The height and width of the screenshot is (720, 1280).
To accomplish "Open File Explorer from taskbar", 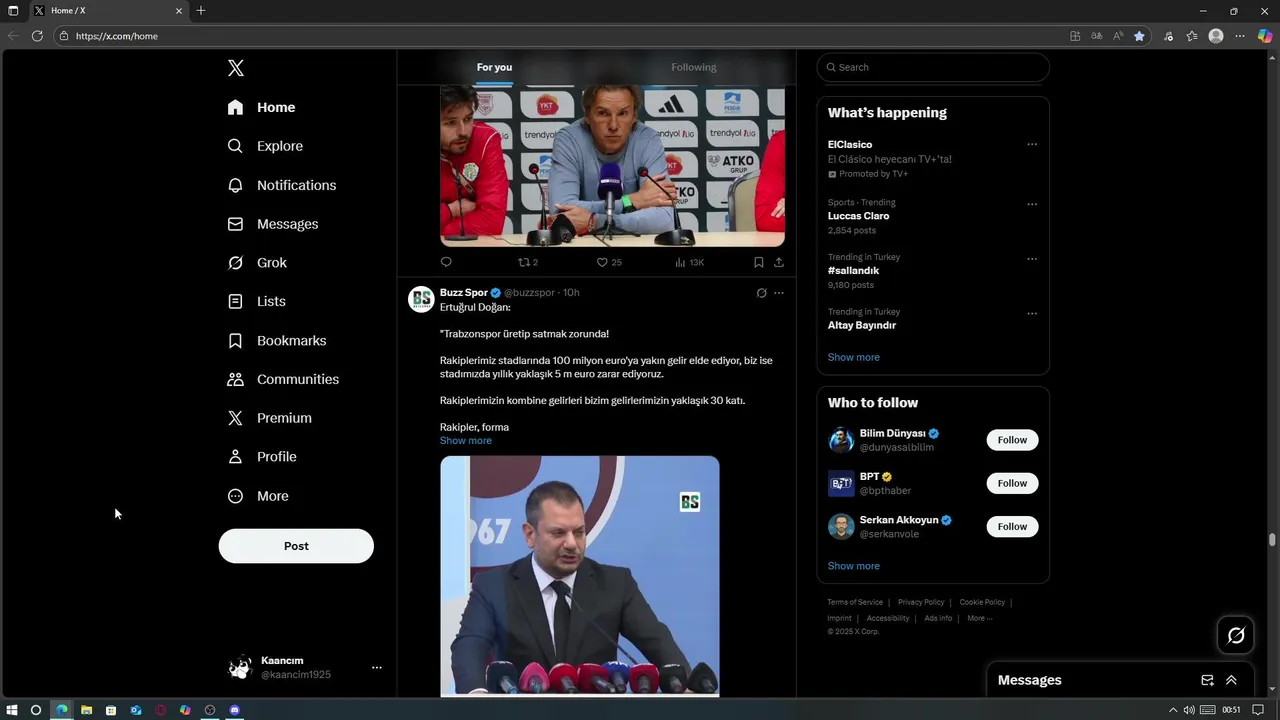I will coord(86,710).
